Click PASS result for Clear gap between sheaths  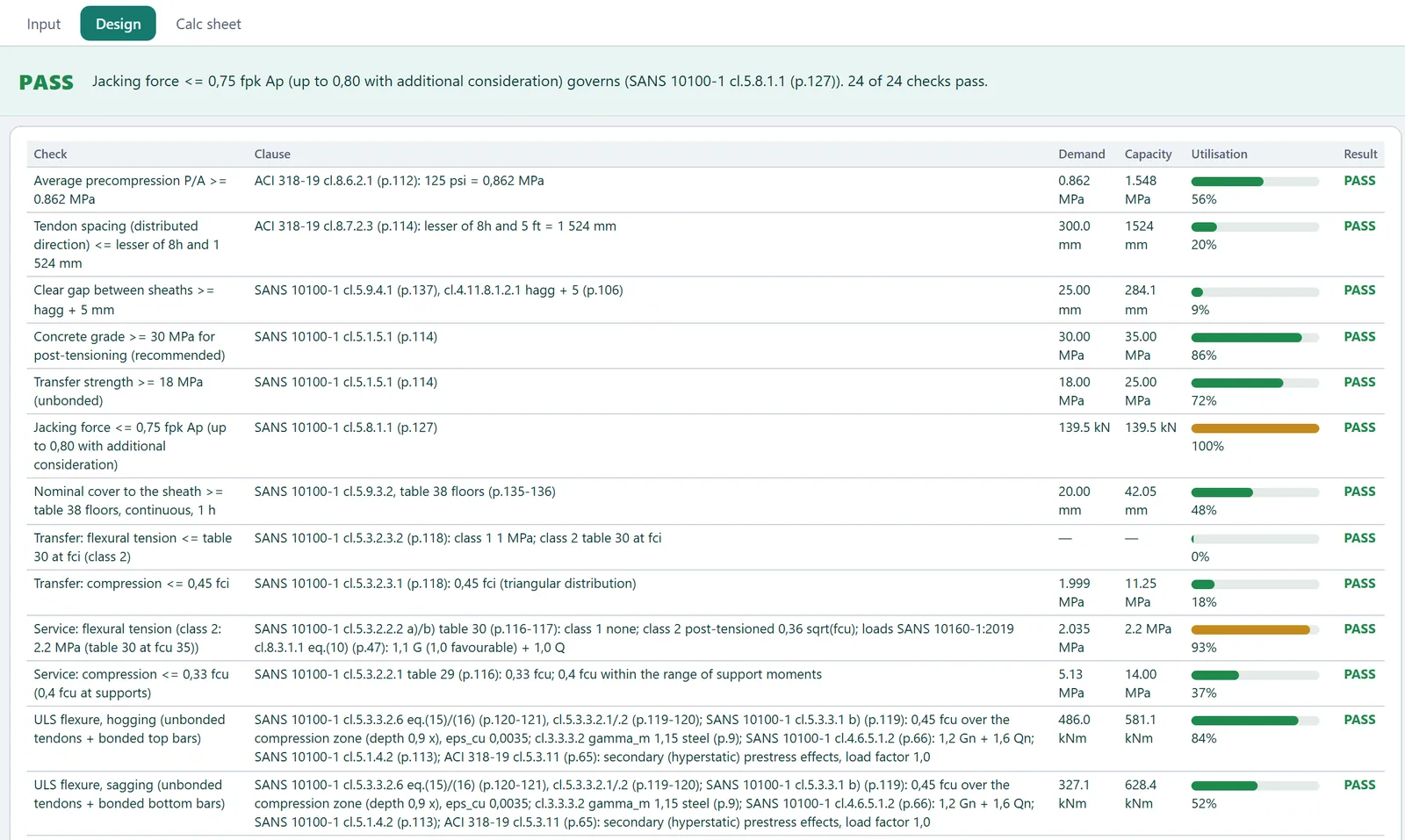pyautogui.click(x=1359, y=291)
